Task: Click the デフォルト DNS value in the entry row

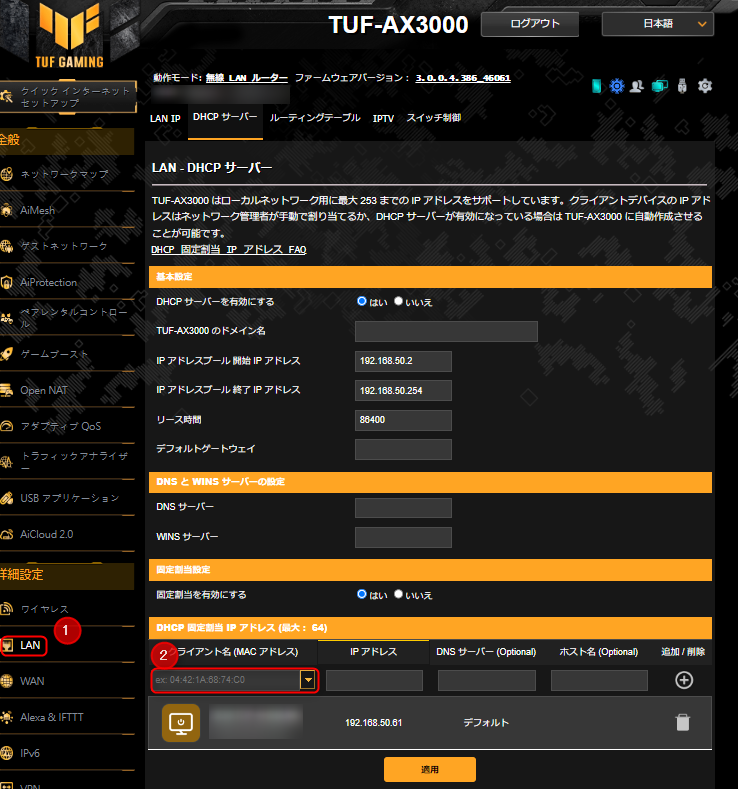Action: pos(486,723)
